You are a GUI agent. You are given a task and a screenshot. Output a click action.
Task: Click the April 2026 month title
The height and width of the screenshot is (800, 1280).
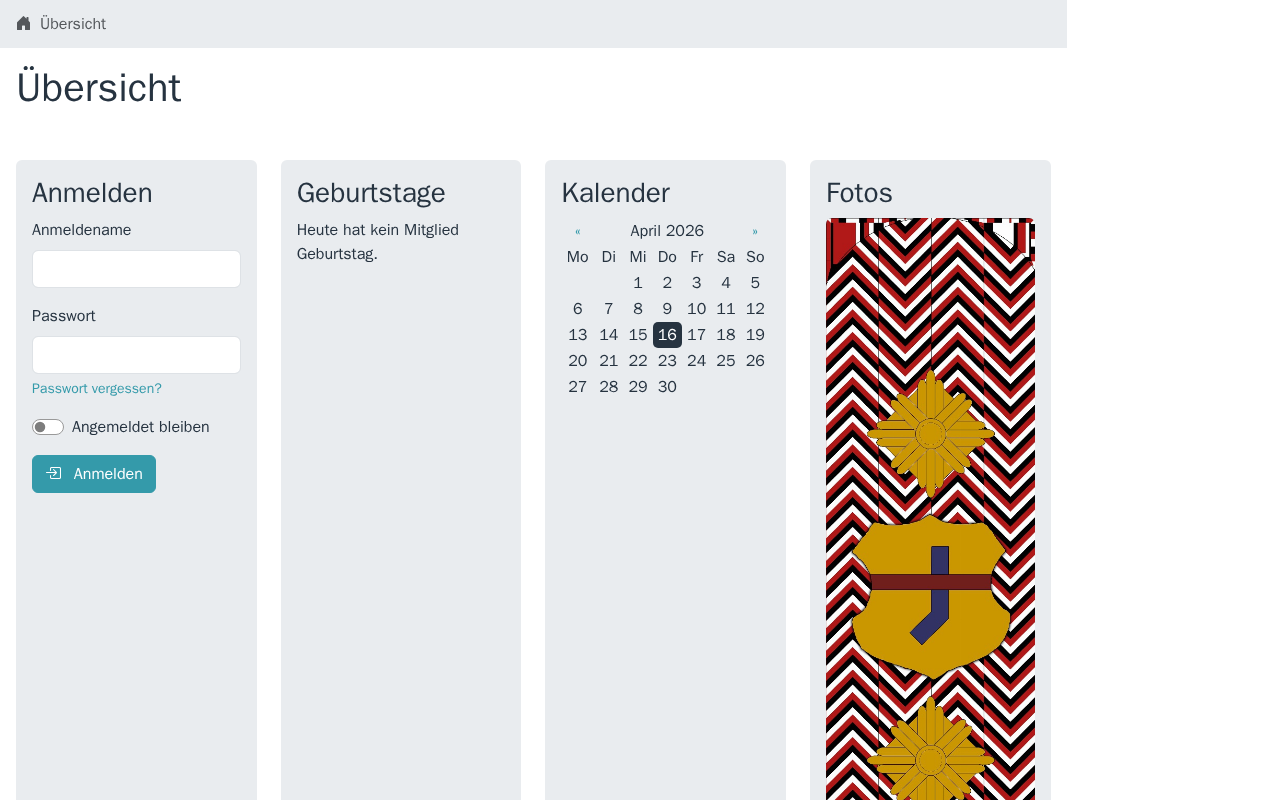(x=667, y=231)
